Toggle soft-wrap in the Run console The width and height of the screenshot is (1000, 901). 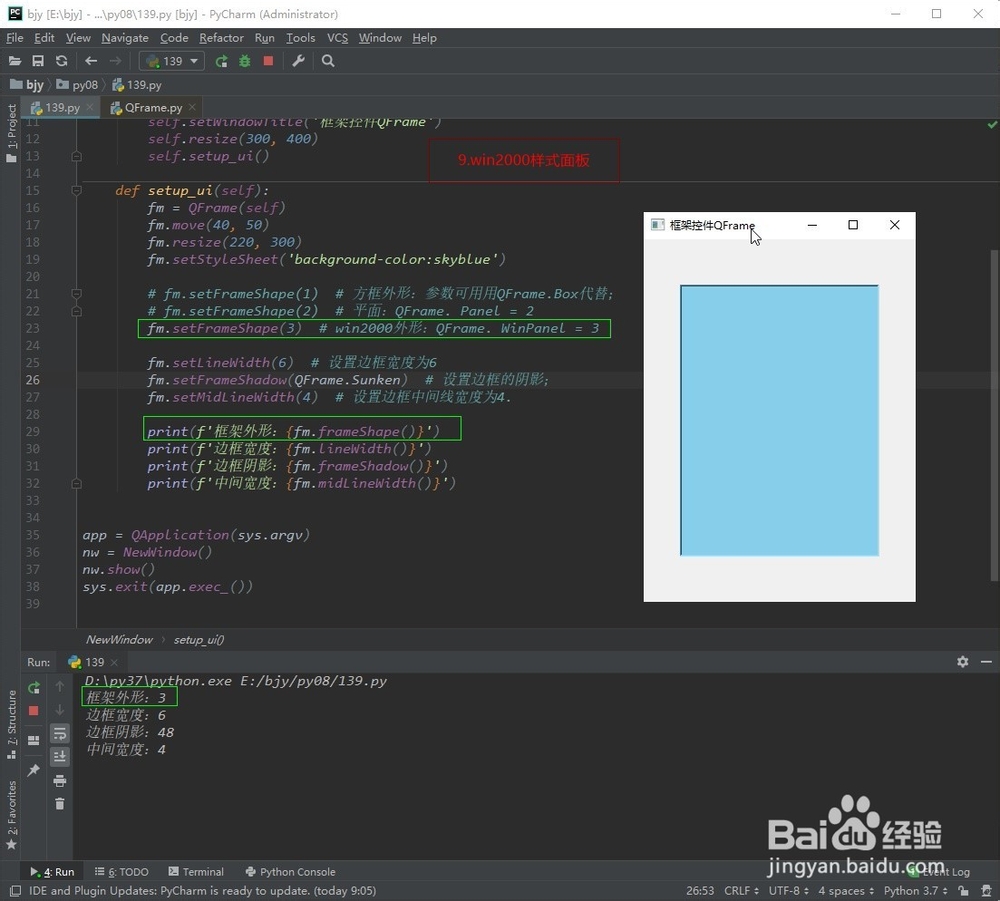(60, 733)
